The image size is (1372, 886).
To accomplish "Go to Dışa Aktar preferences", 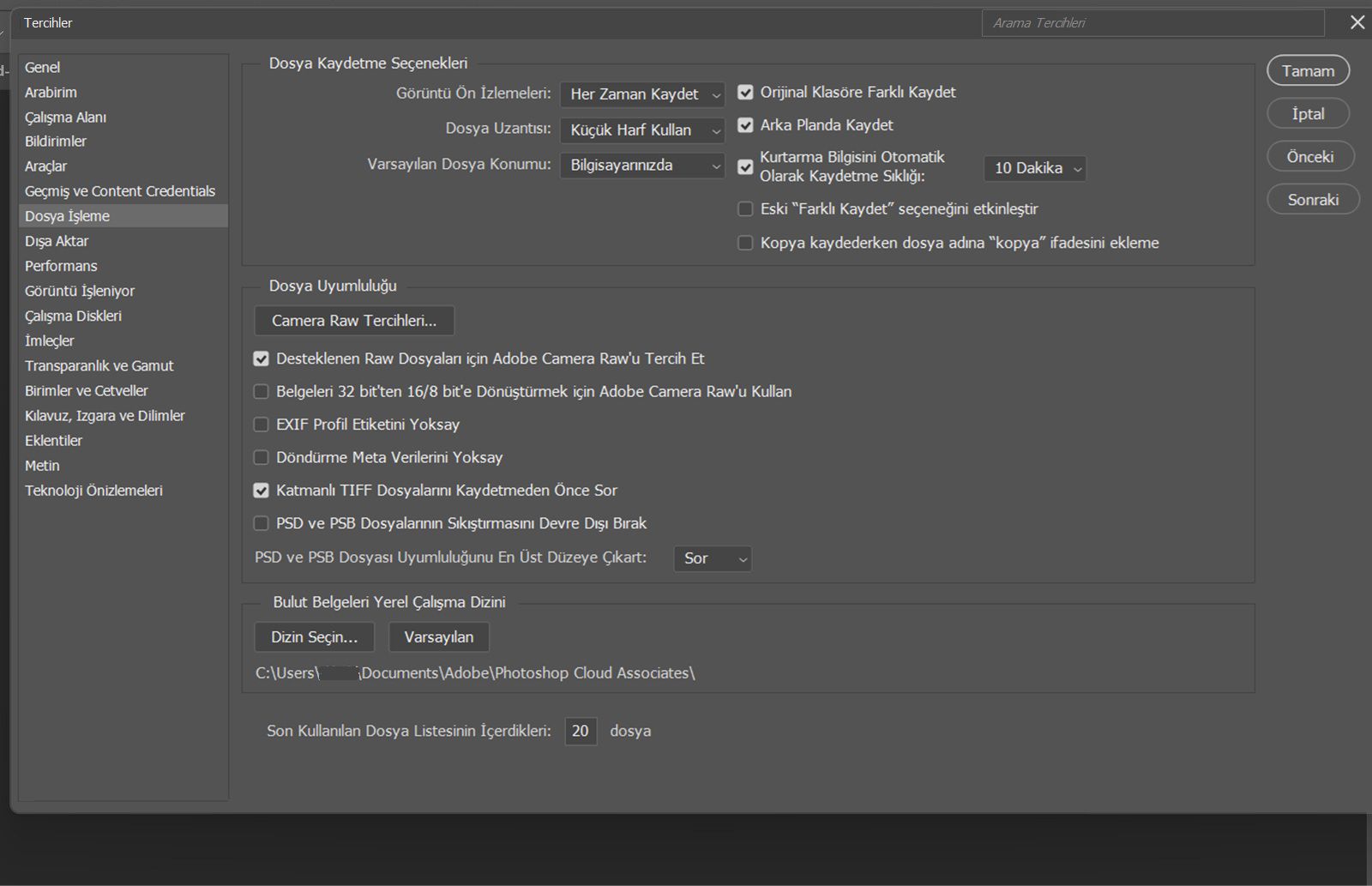I will point(123,241).
